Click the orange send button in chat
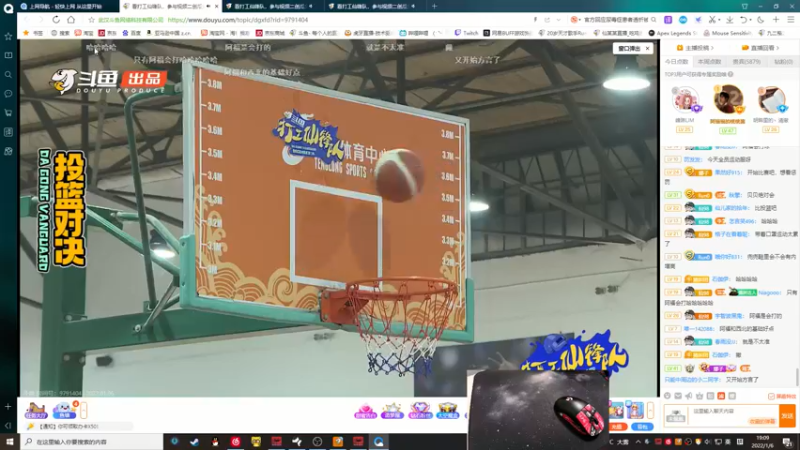 coord(787,416)
